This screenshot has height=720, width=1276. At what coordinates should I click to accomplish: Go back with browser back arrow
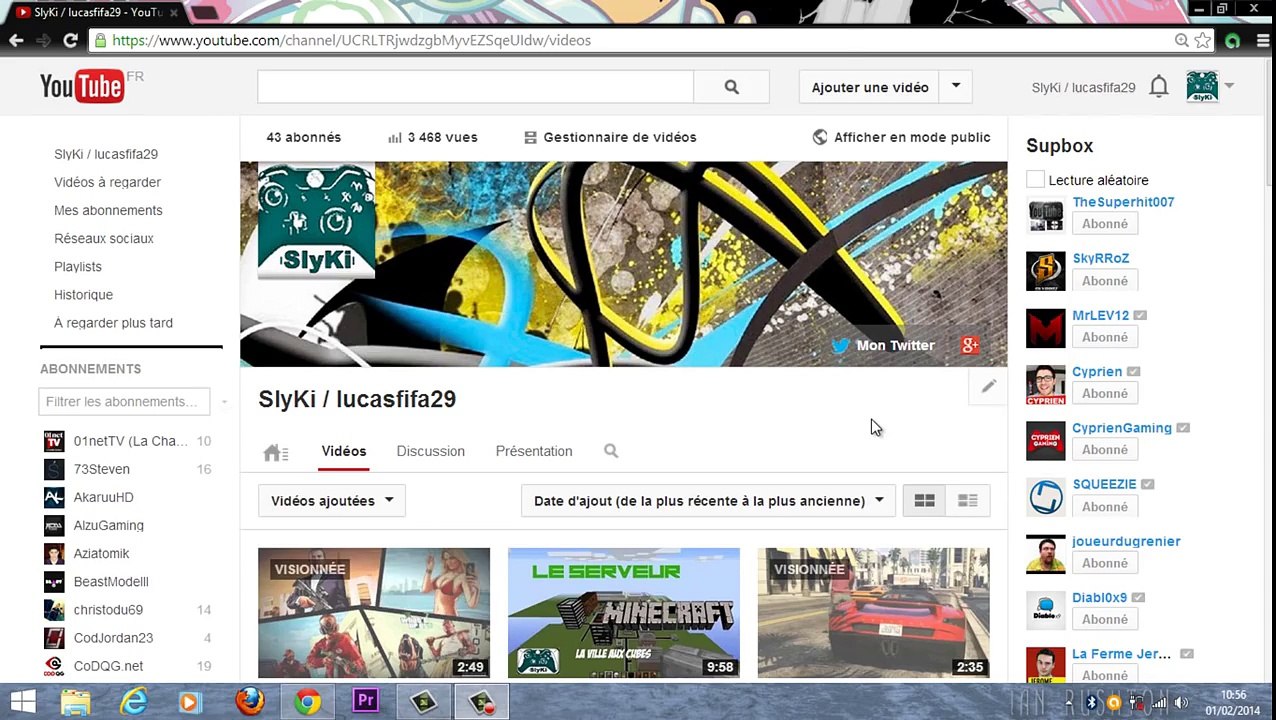[x=16, y=40]
